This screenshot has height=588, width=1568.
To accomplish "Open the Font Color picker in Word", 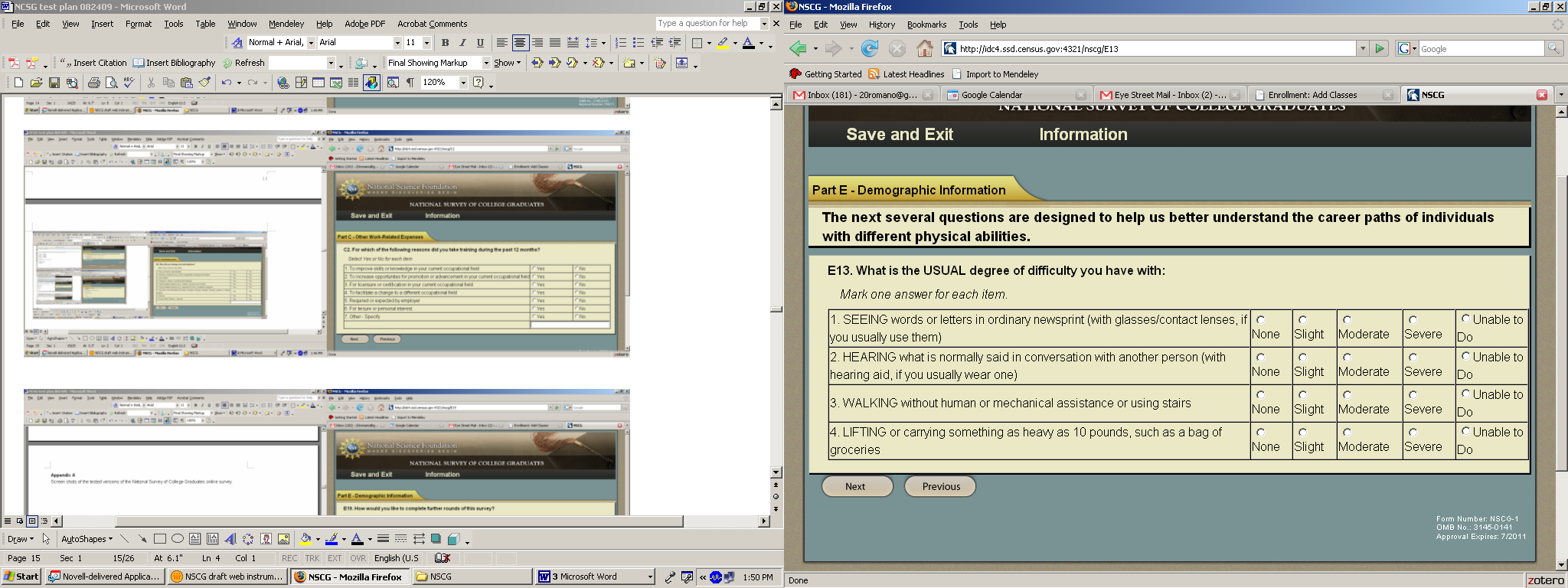I will point(761,44).
